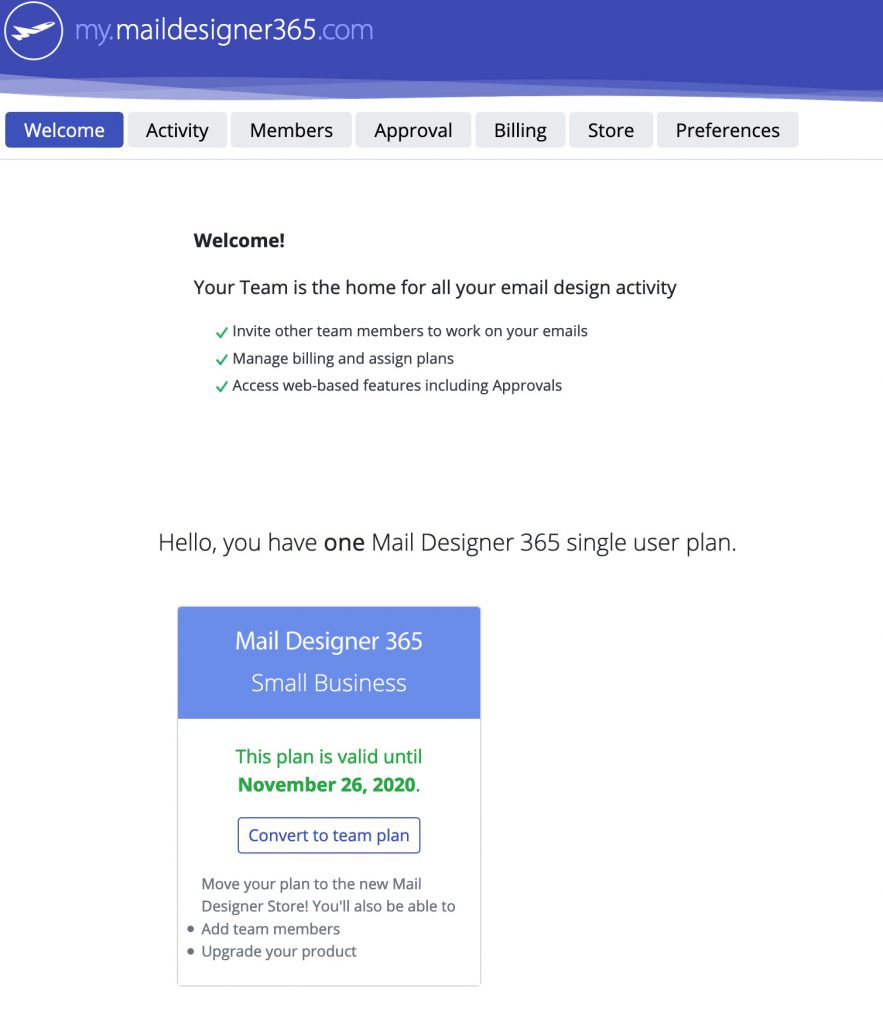Image resolution: width=883 pixels, height=1024 pixels.
Task: Switch to the Store tab
Action: point(611,130)
